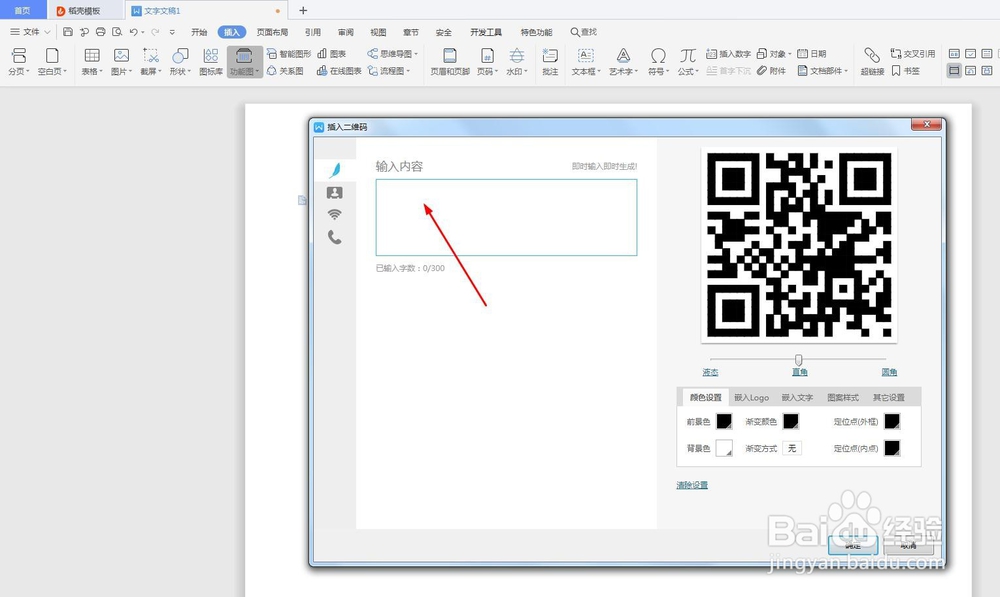The image size is (1000, 597).
Task: Select the WiFi QR type icon
Action: click(x=334, y=214)
